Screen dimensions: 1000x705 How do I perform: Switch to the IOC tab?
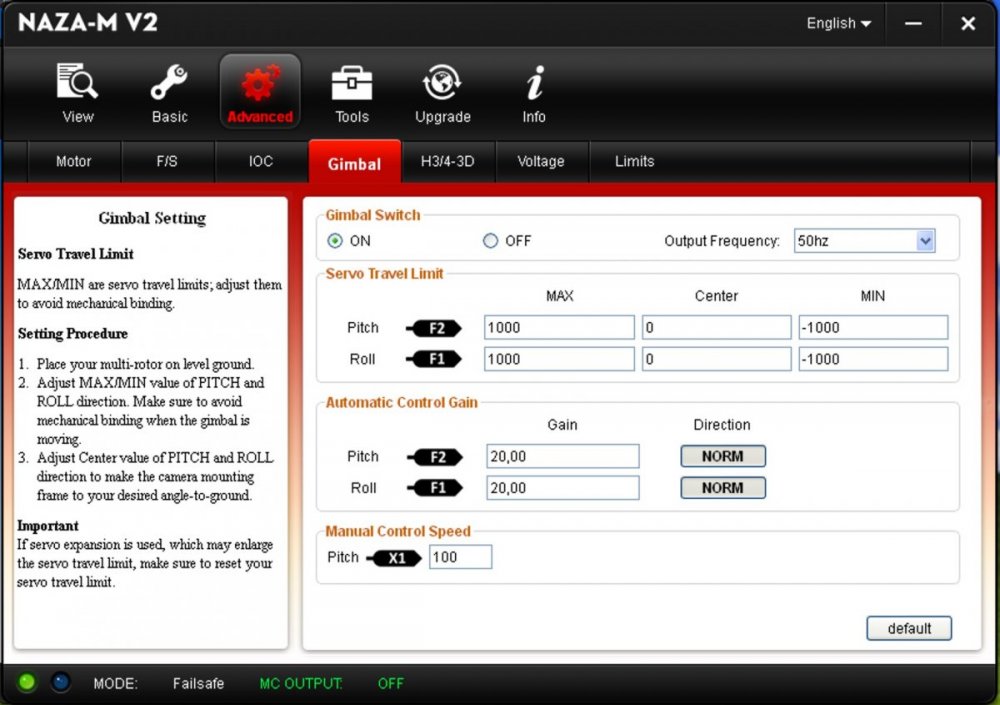coord(261,161)
